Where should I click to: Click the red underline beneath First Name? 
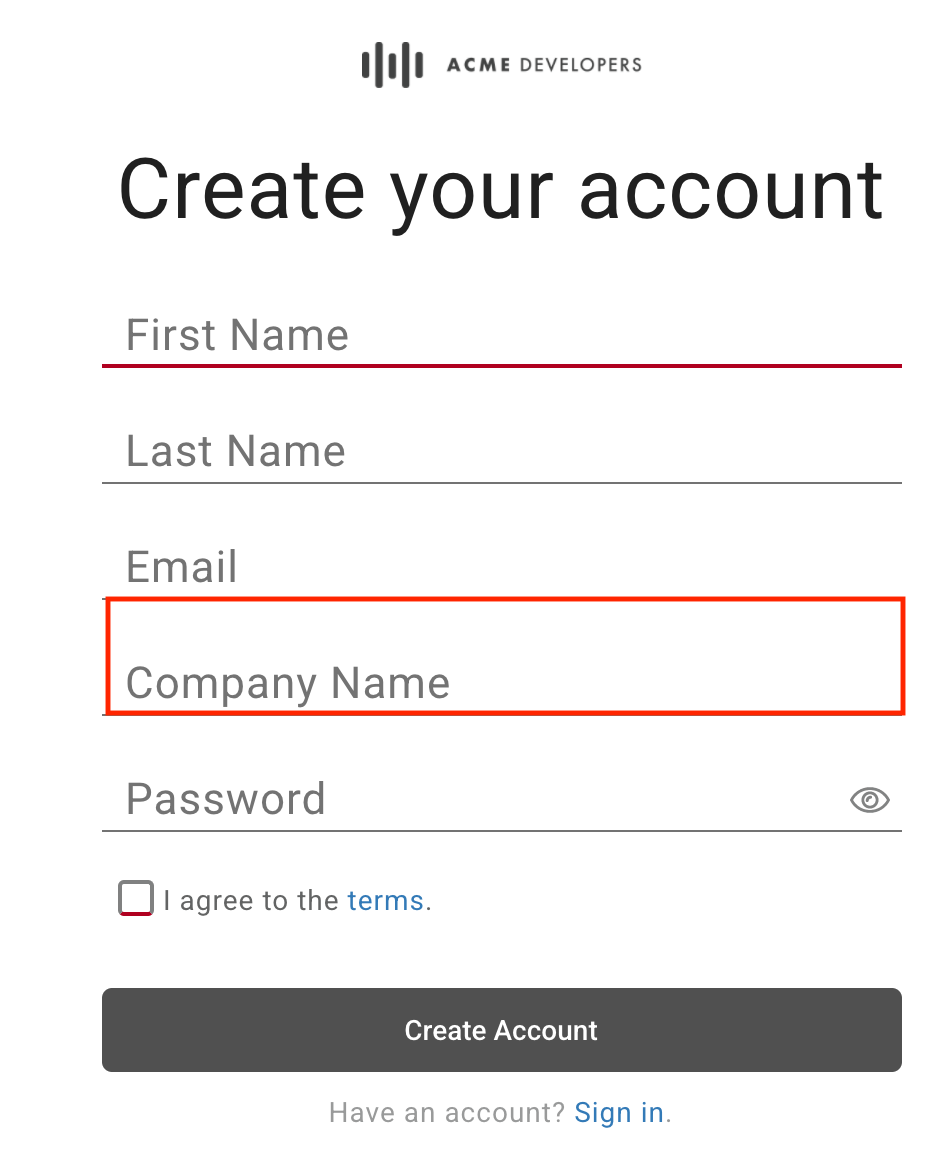tap(500, 366)
